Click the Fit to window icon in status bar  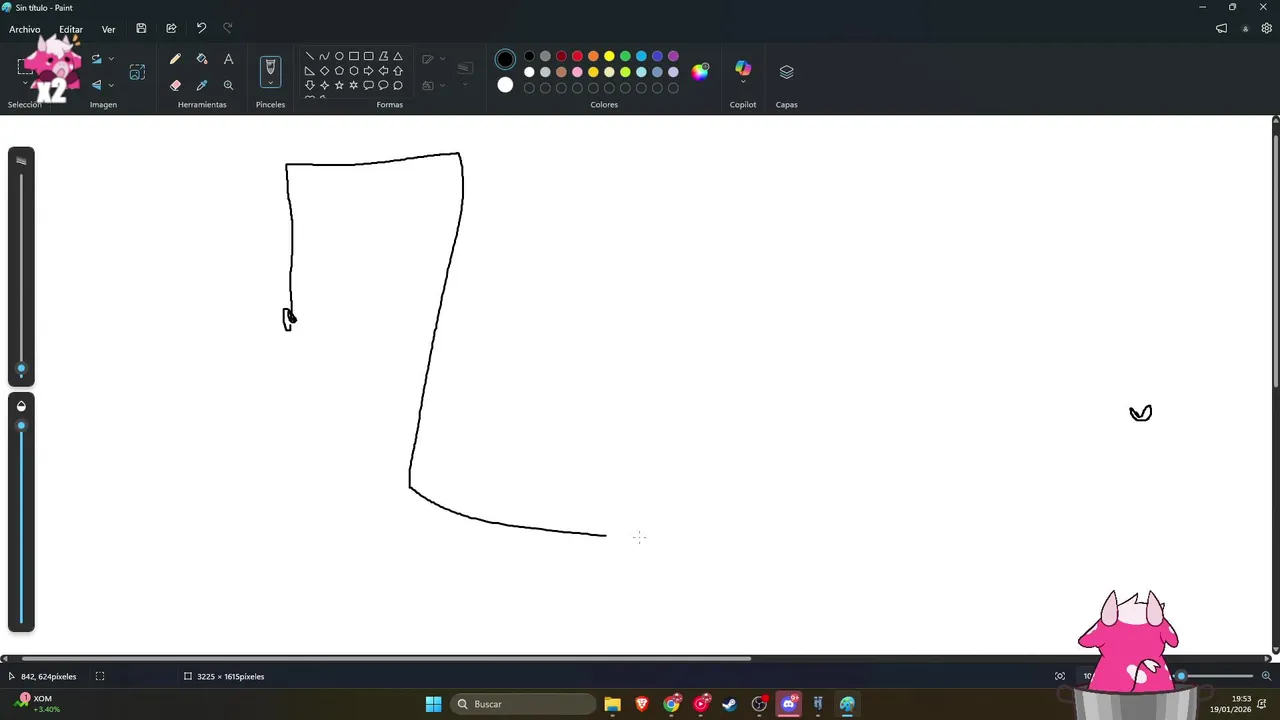point(1060,676)
